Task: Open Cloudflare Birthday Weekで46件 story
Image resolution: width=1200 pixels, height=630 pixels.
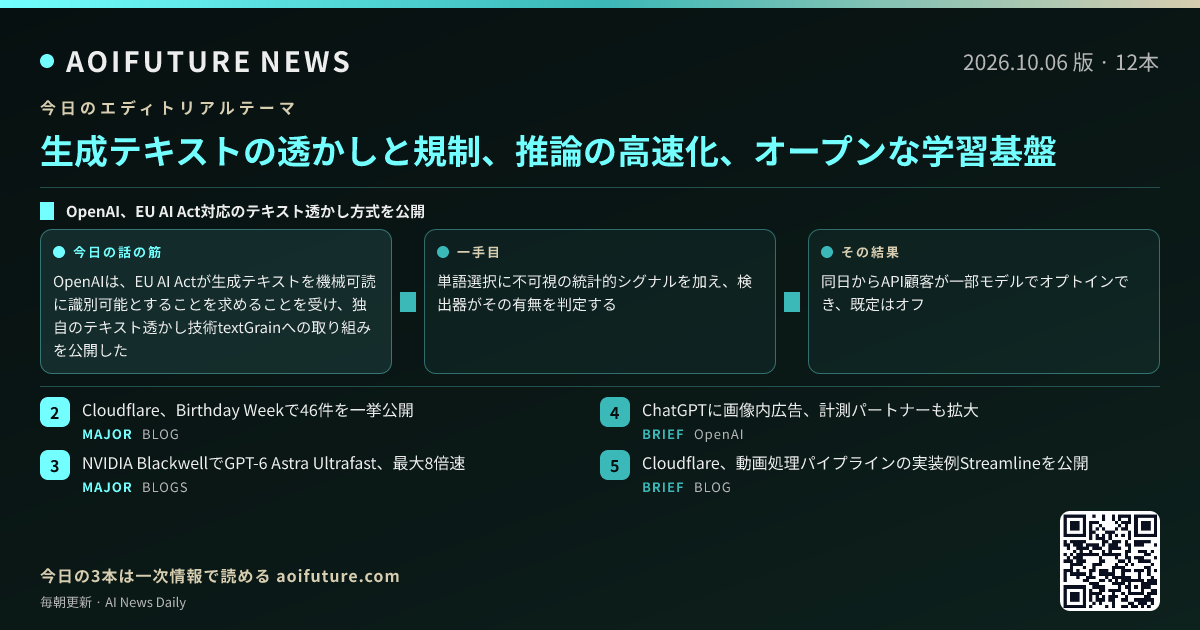Action: (x=248, y=410)
